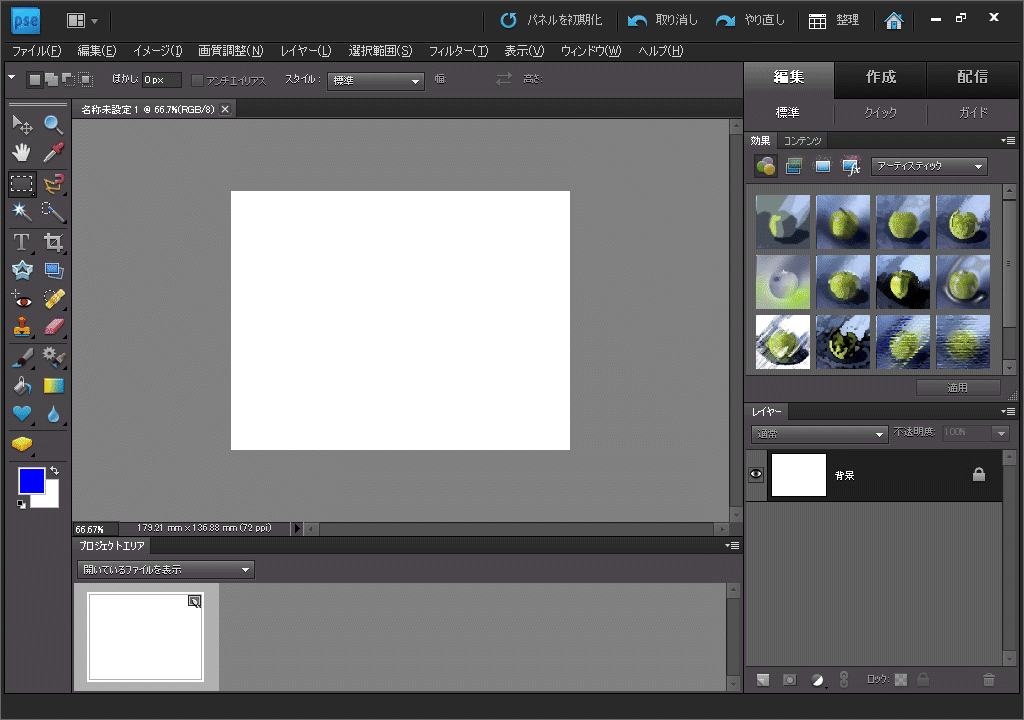Select the Hand tool
The image size is (1024, 720).
pos(21,152)
